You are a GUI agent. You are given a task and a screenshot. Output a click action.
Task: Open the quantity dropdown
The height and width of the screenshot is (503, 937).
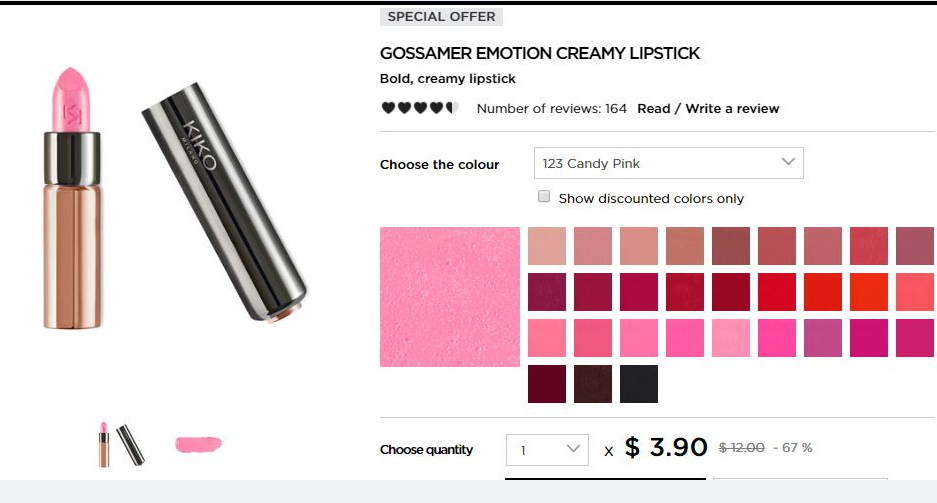point(547,450)
